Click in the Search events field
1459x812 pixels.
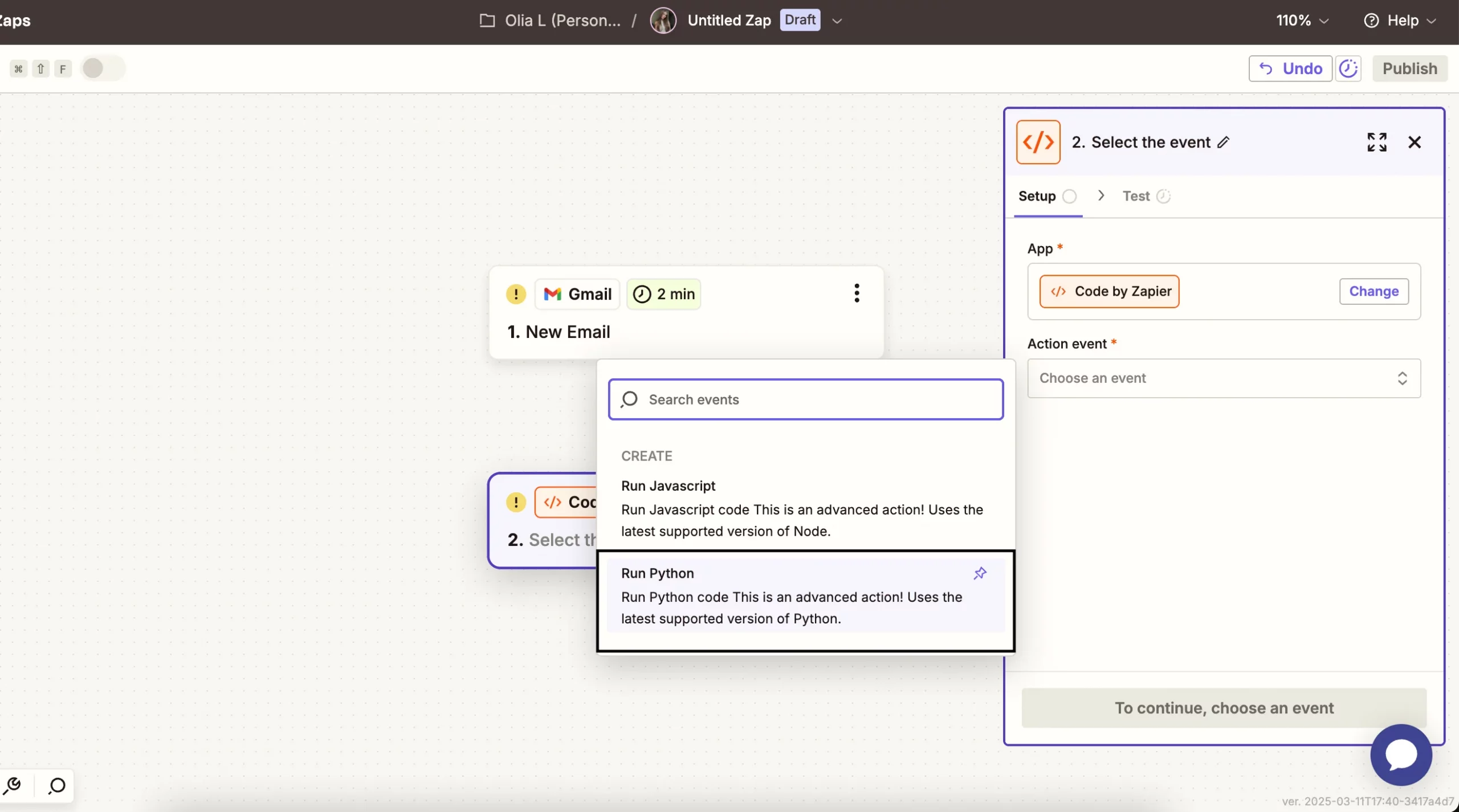click(x=806, y=399)
